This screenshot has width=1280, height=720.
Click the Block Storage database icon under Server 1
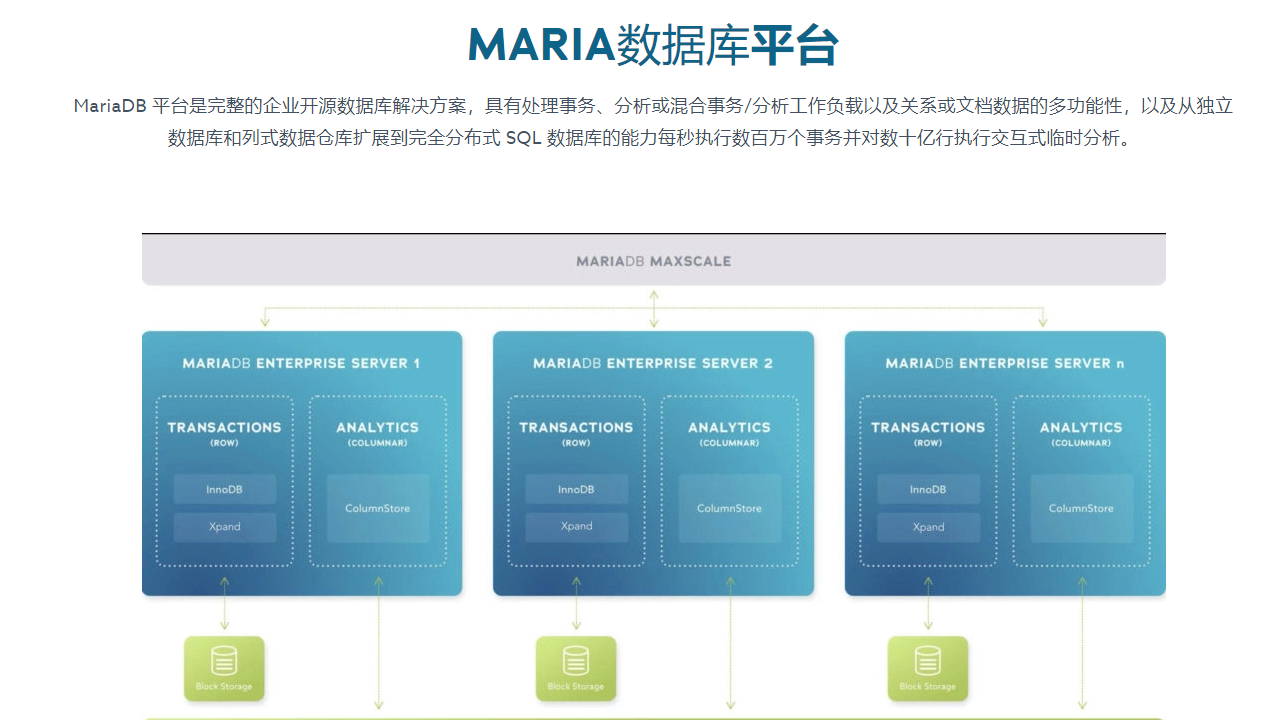pyautogui.click(x=224, y=661)
